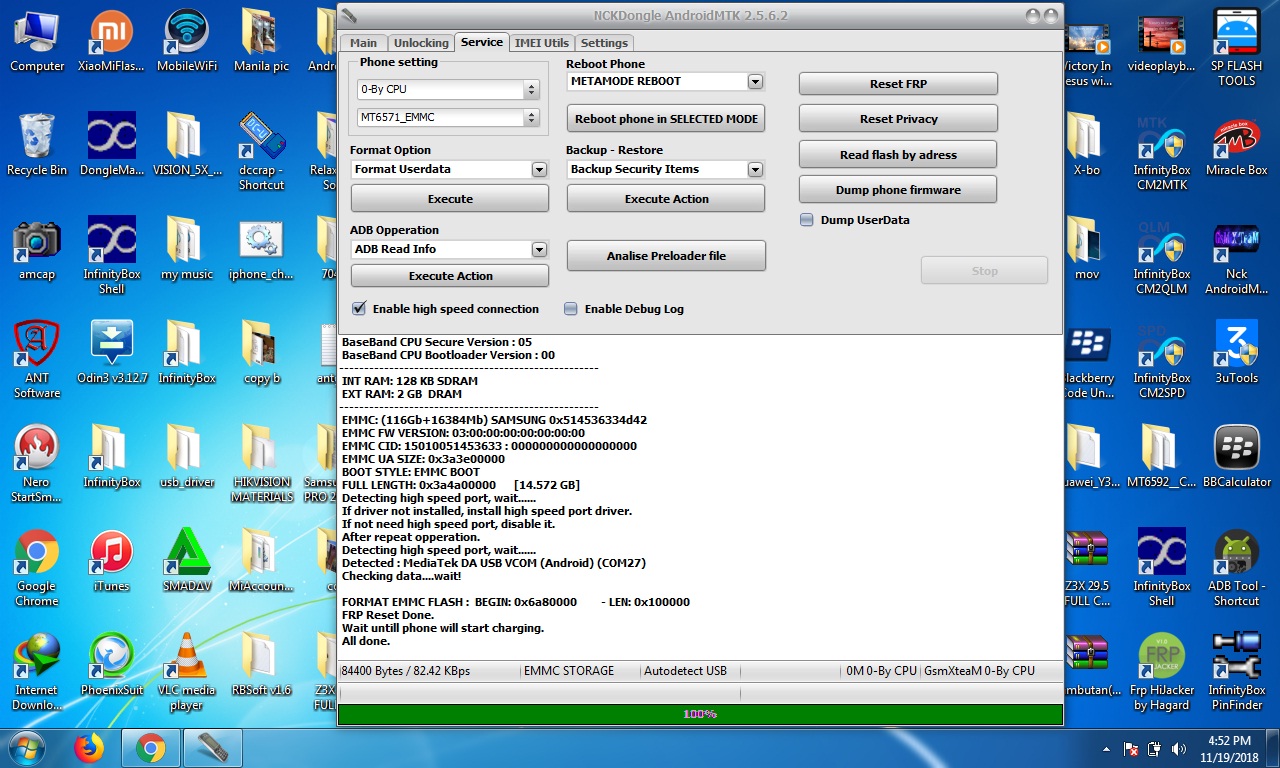Click Reset Privacy button
Image resolution: width=1280 pixels, height=768 pixels.
[x=898, y=118]
